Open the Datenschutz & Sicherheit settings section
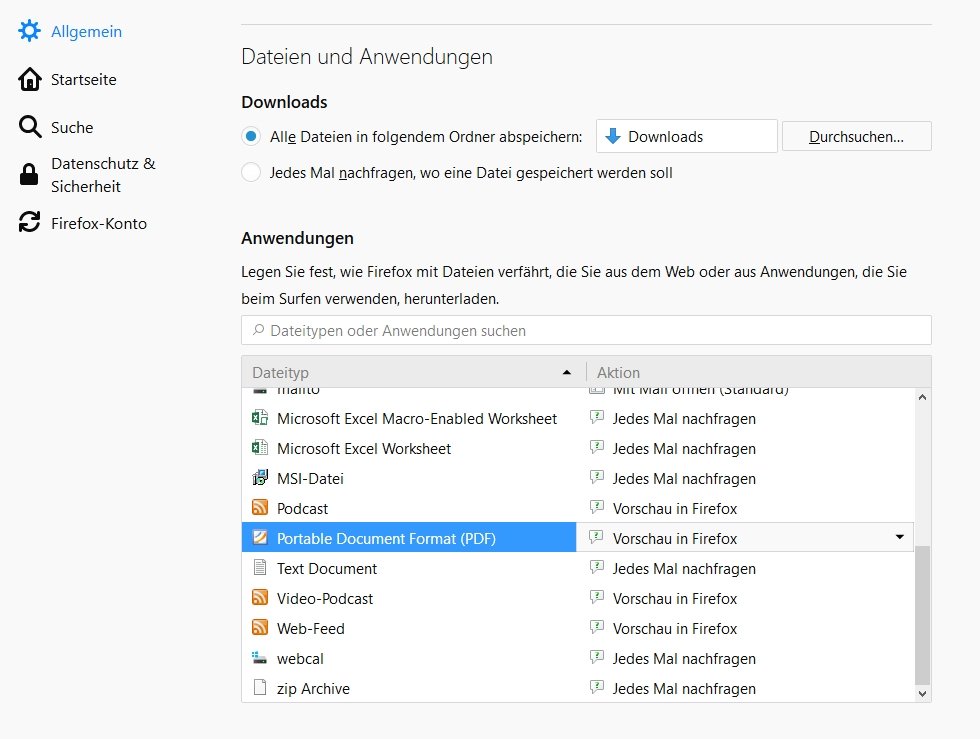The width and height of the screenshot is (980, 739). click(103, 175)
